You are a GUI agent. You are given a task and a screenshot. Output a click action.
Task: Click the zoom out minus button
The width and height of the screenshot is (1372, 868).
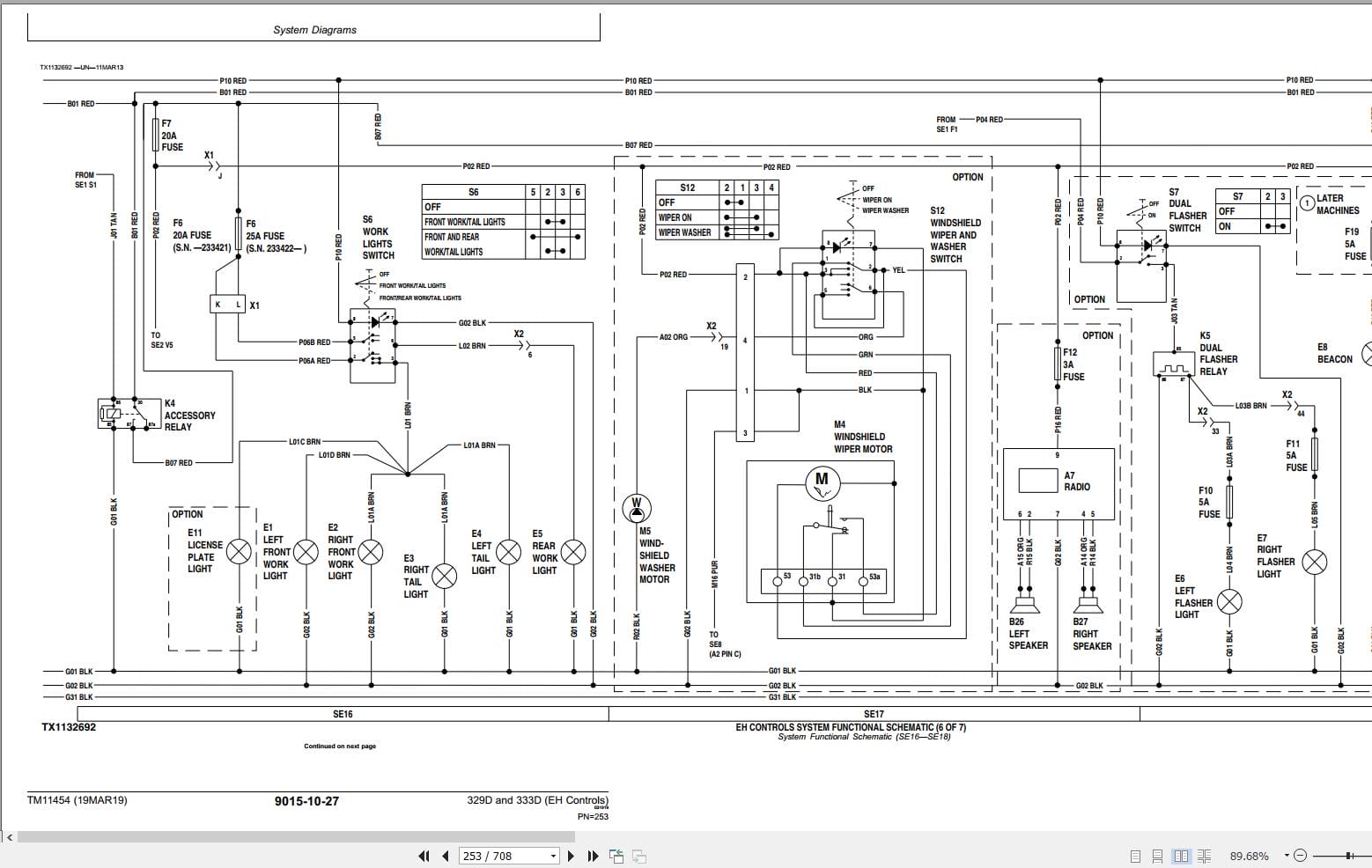click(1301, 856)
